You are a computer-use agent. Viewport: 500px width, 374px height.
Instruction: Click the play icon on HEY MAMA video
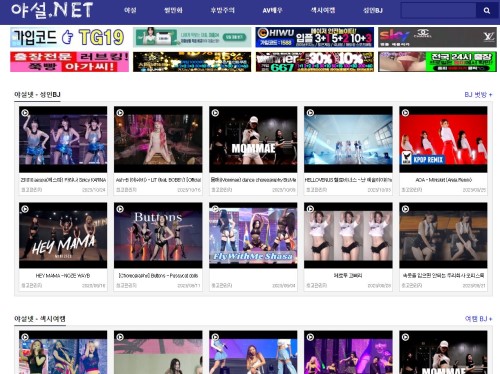tap(25, 209)
